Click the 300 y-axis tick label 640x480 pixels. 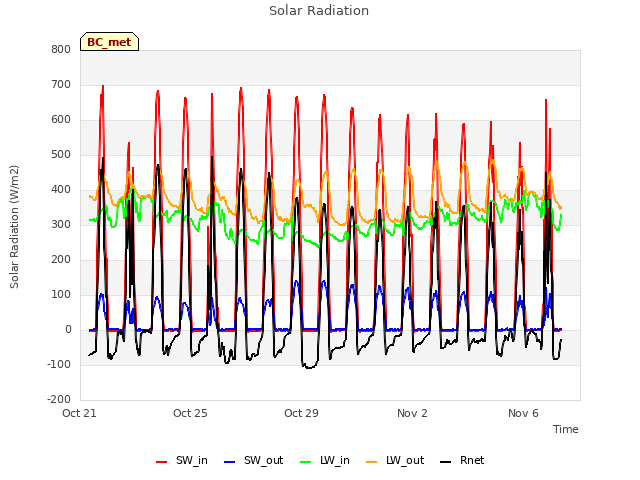61,224
